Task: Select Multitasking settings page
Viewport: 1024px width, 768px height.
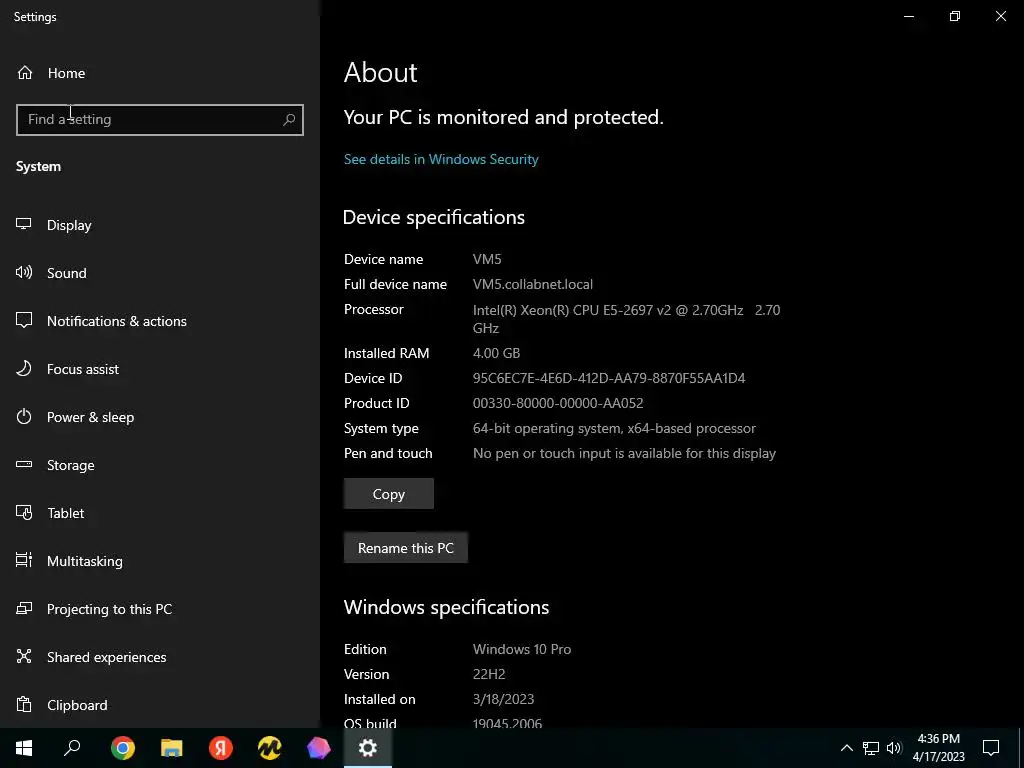Action: point(160,561)
